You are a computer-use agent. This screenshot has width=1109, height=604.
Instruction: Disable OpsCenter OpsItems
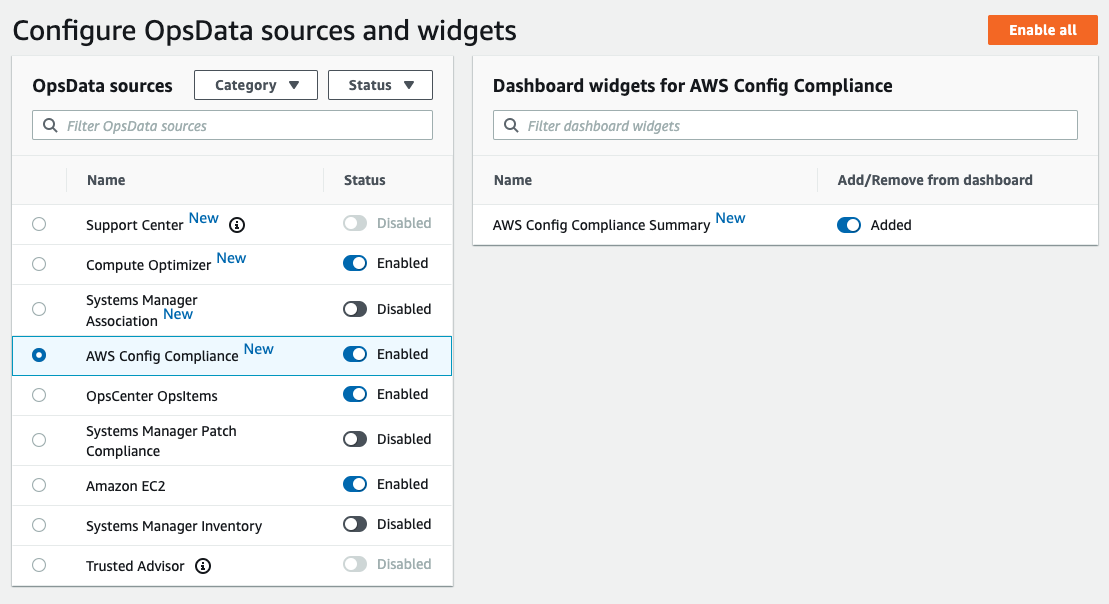pyautogui.click(x=355, y=394)
